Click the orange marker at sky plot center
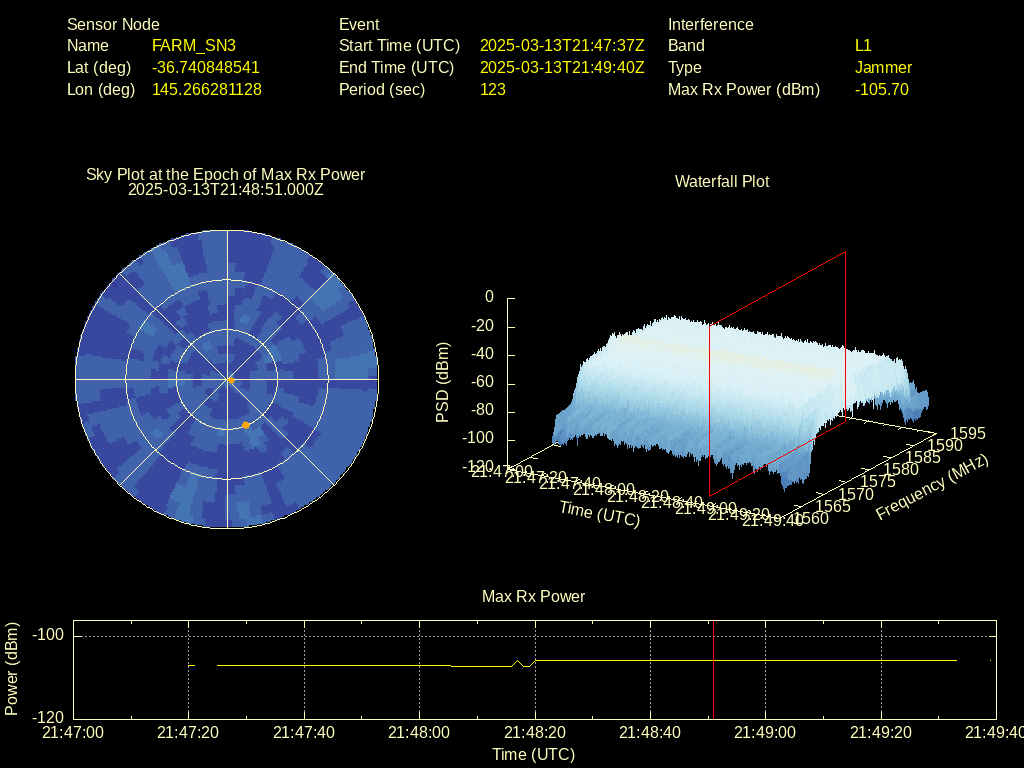Viewport: 1024px width, 768px height. pos(231,380)
